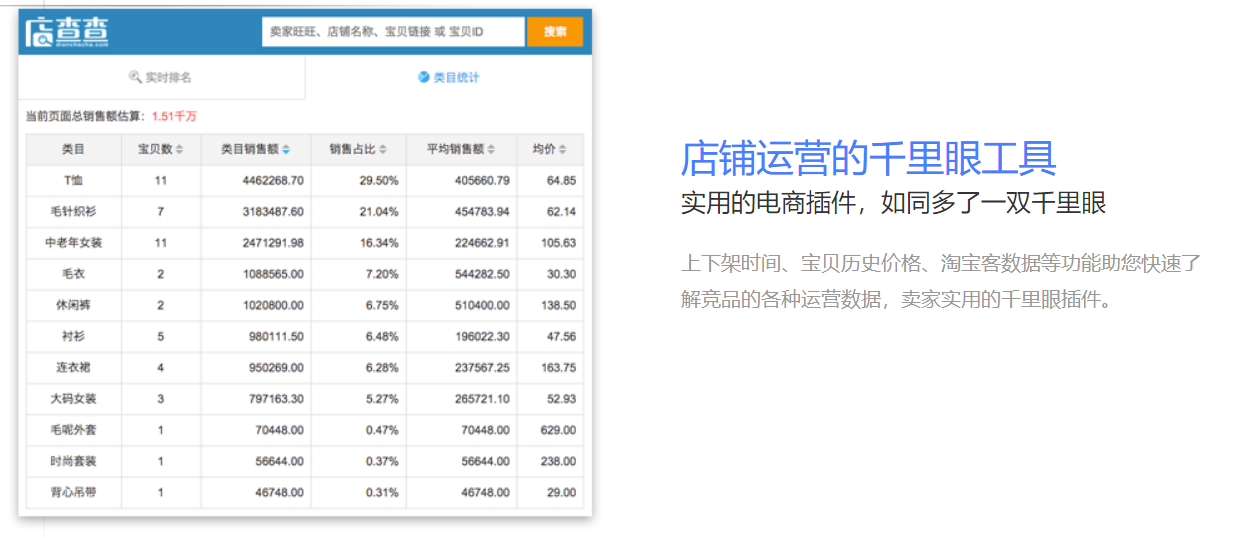Sort by 销售占比 column arrows
Image resolution: width=1244 pixels, height=538 pixels.
382,150
